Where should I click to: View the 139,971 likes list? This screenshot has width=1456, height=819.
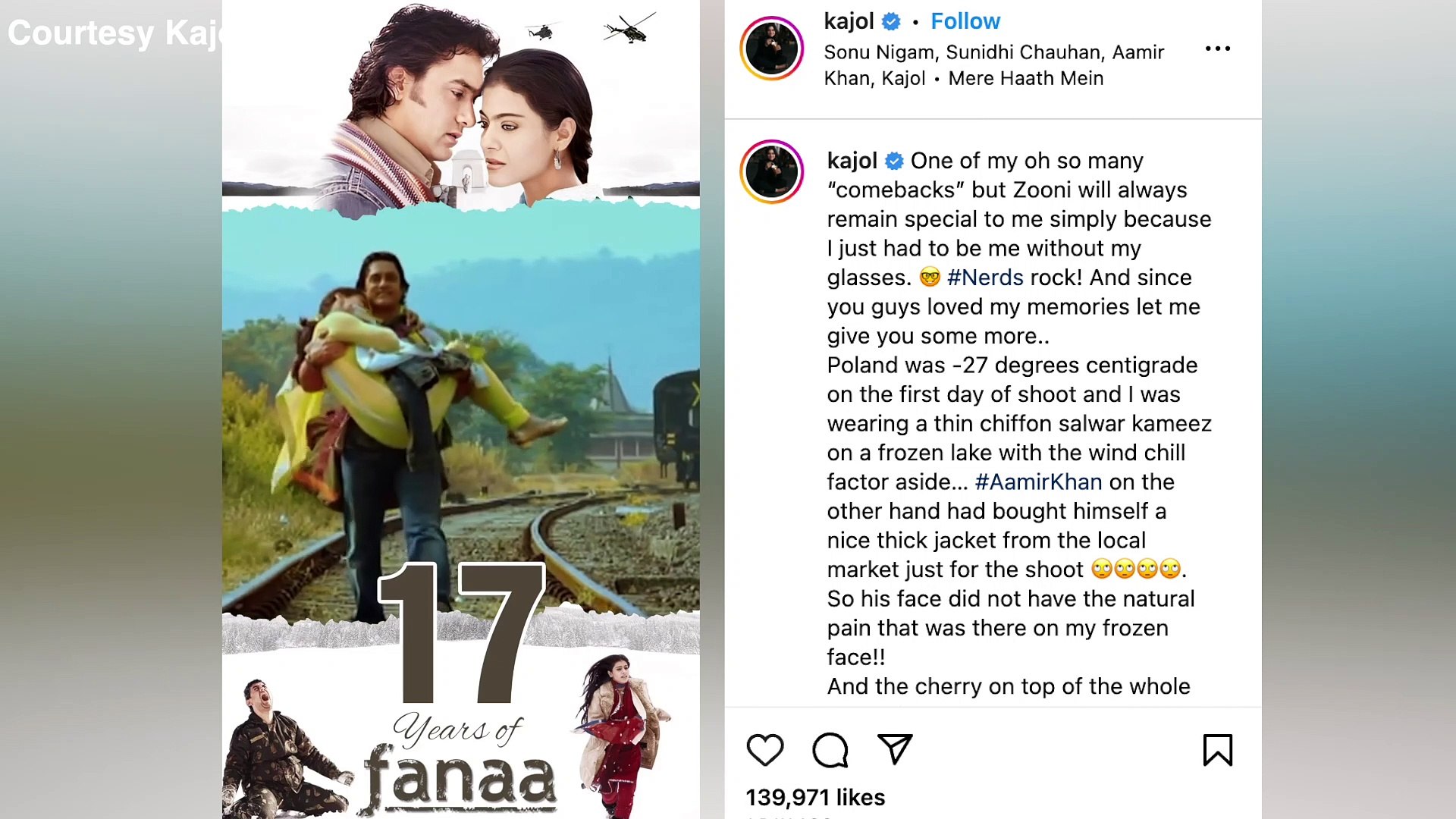(x=815, y=797)
